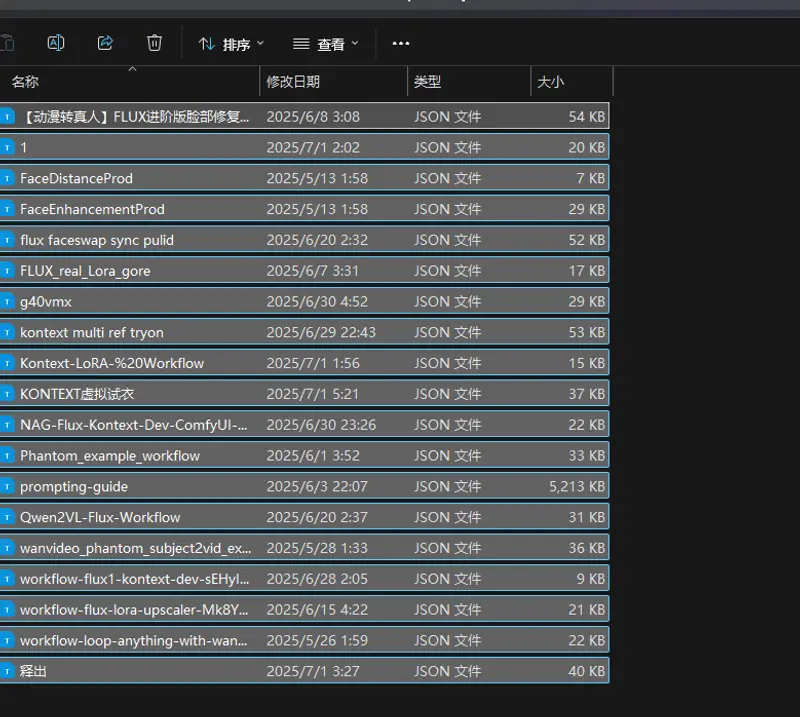Select the Phantom_example_workflow file name
This screenshot has width=800, height=717.
[110, 456]
